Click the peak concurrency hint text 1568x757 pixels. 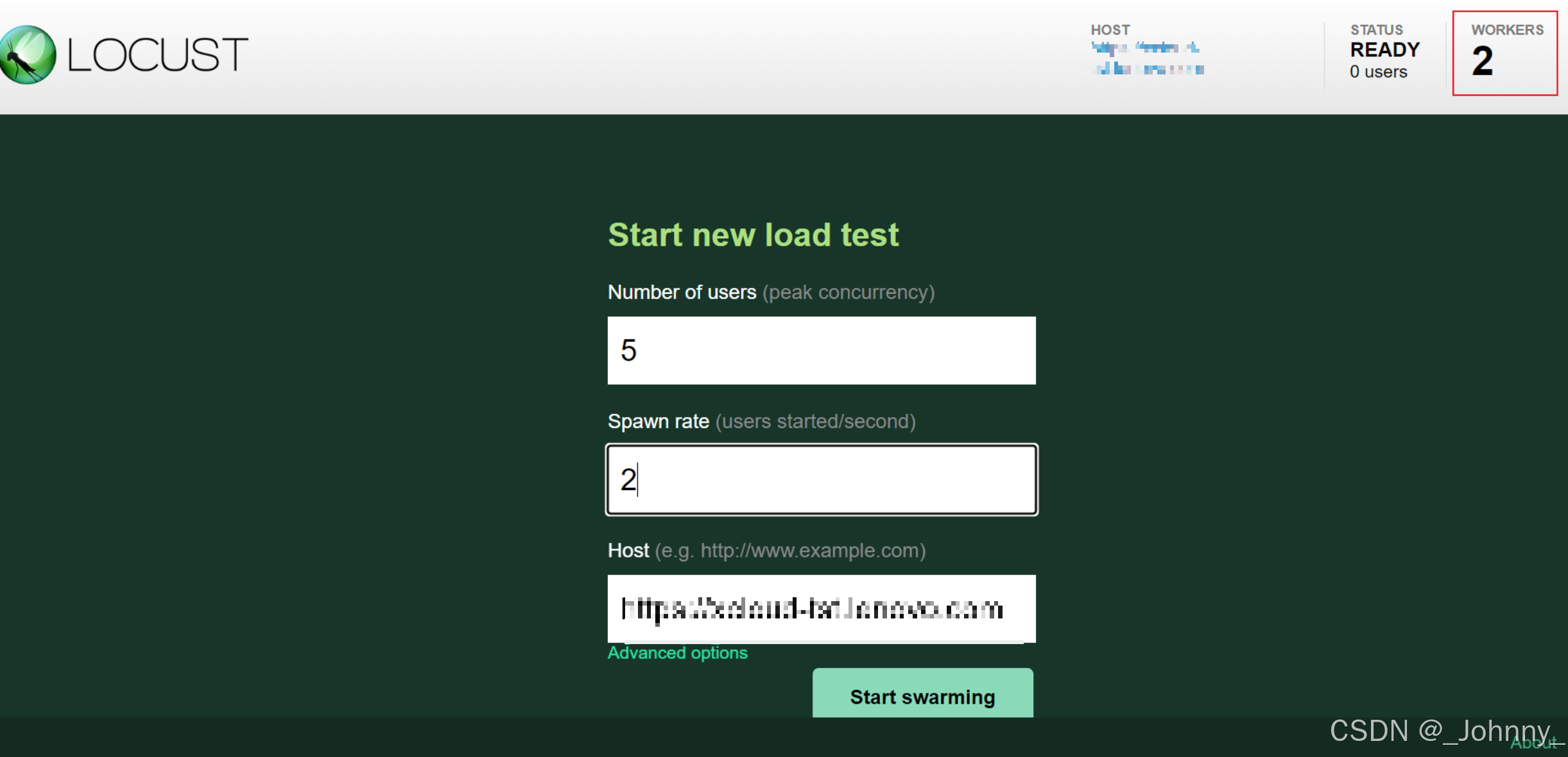848,293
